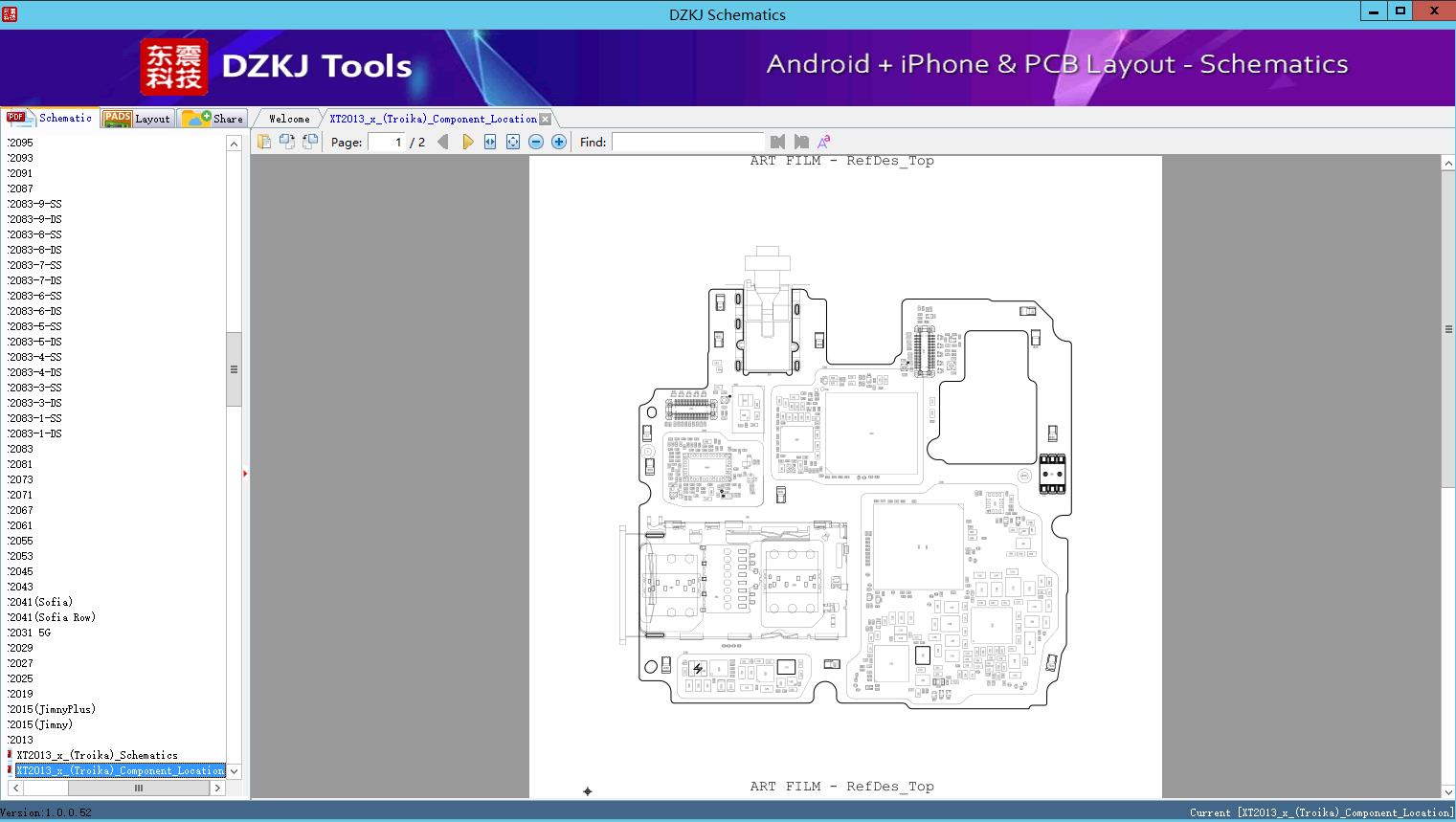
Task: Click the previous page arrow
Action: pos(442,142)
